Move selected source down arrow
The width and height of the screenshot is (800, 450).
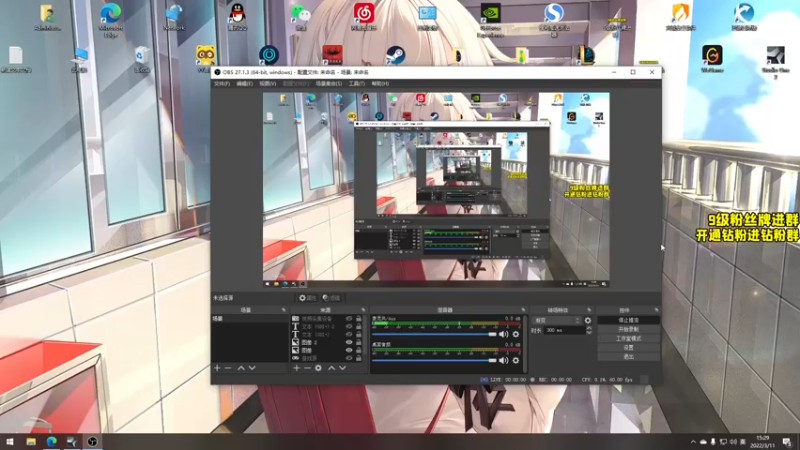[342, 368]
